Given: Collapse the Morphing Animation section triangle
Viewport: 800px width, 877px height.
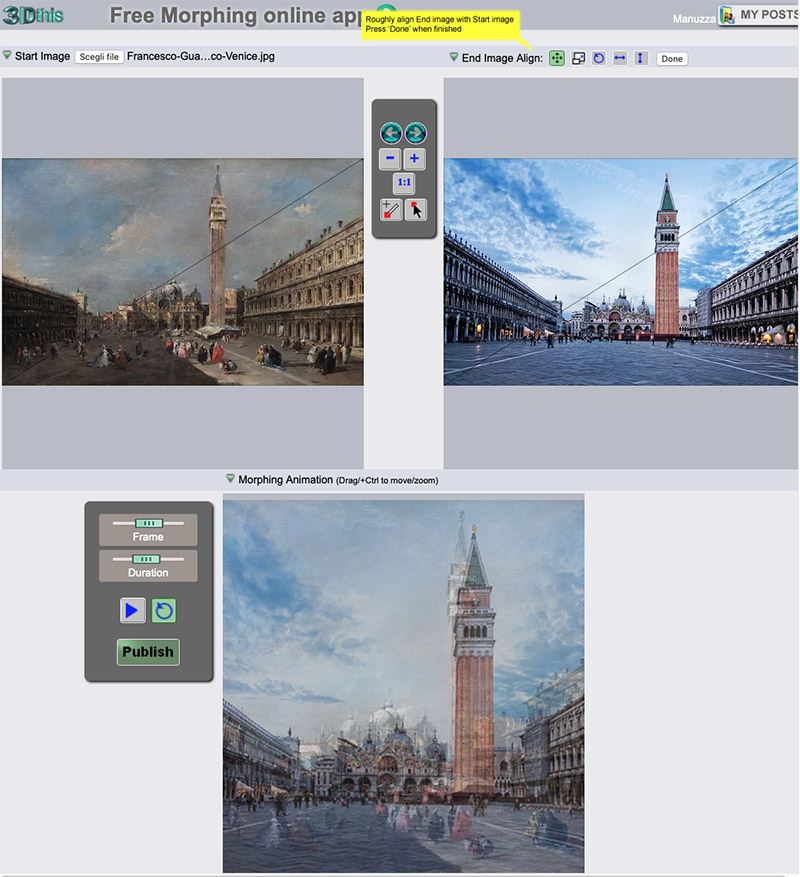Looking at the screenshot, I should pos(230,479).
